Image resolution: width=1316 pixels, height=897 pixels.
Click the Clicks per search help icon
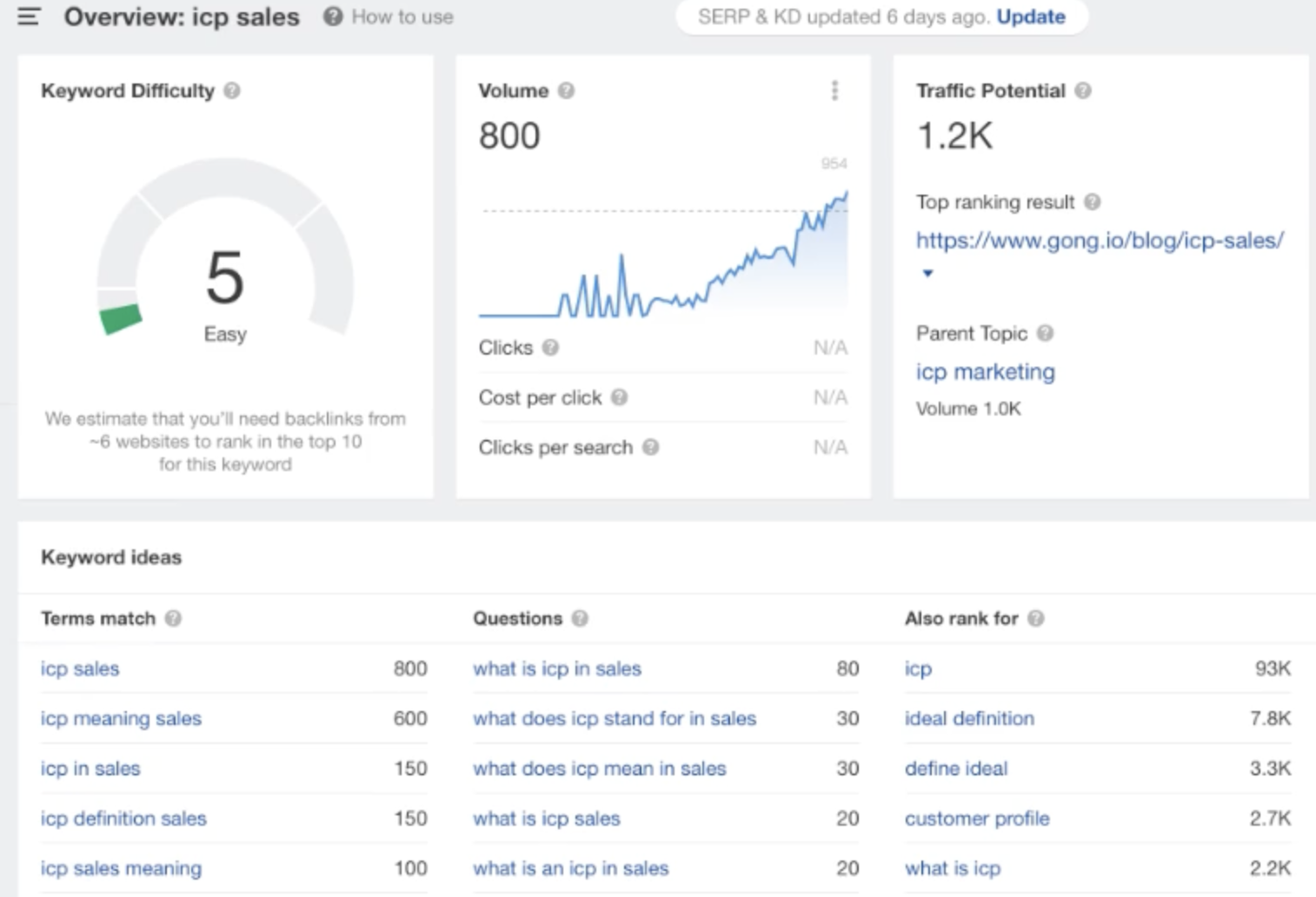point(650,447)
